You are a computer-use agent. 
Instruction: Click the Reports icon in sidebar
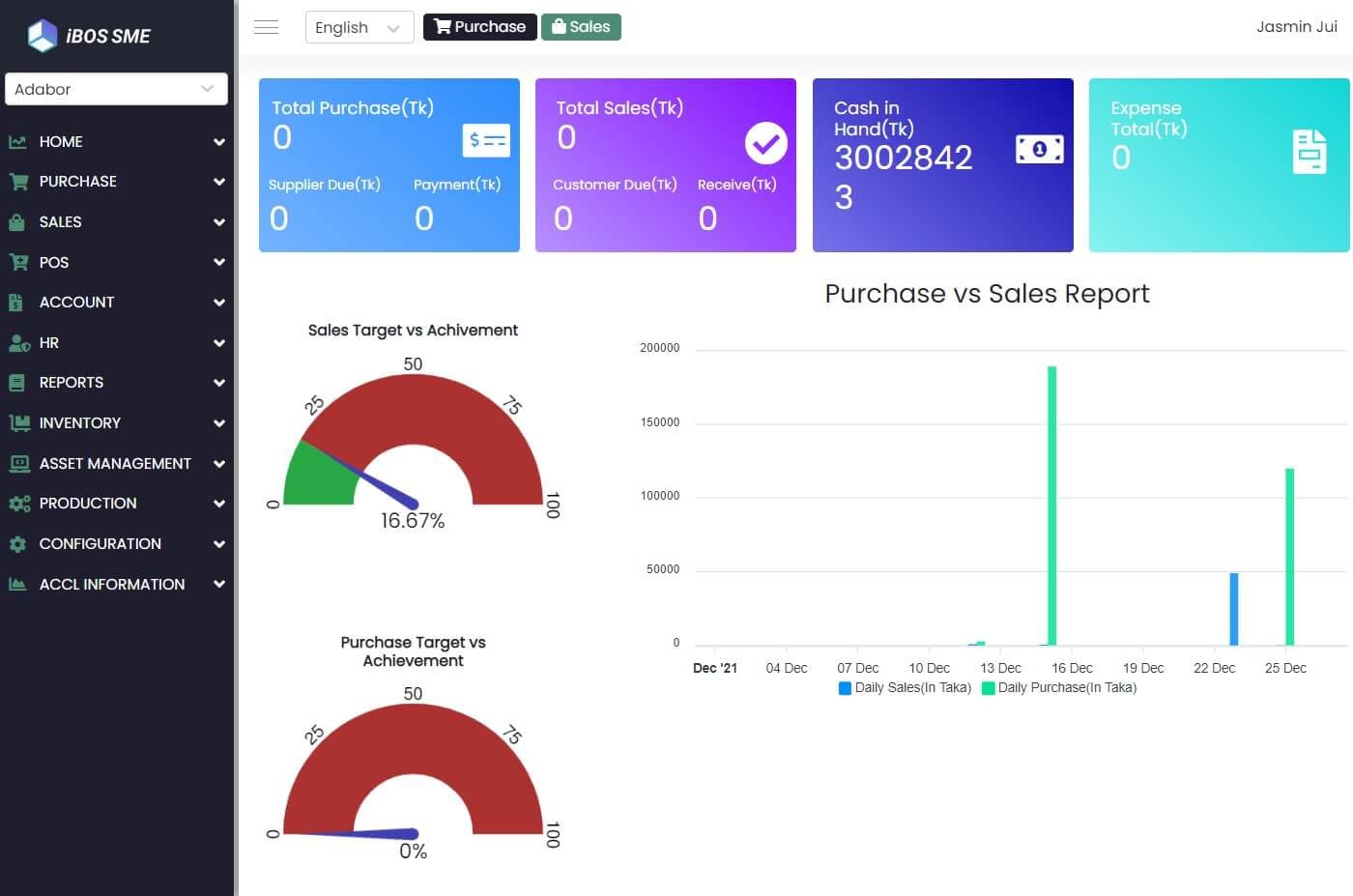pos(16,383)
